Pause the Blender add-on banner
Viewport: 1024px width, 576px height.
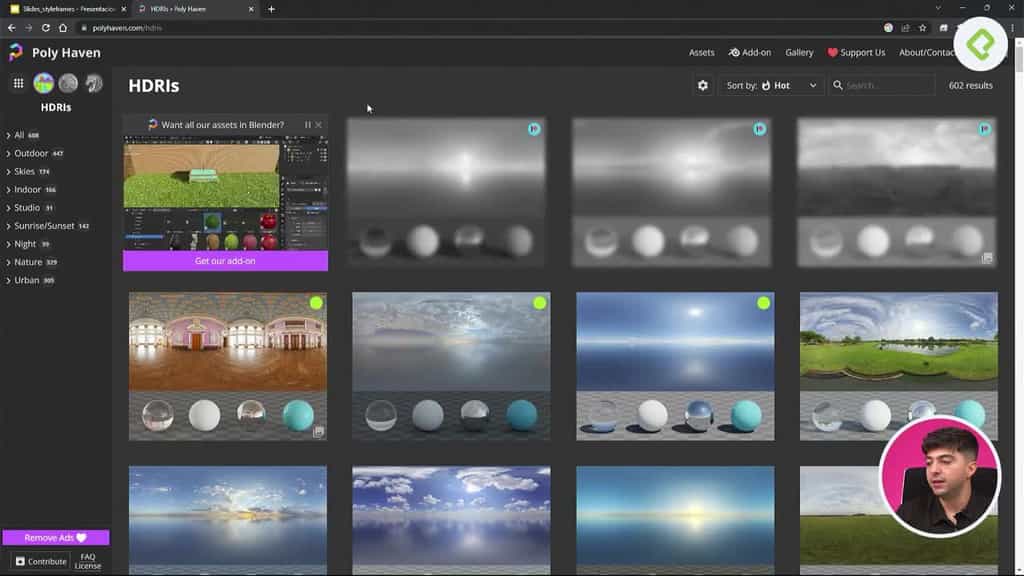pos(308,125)
